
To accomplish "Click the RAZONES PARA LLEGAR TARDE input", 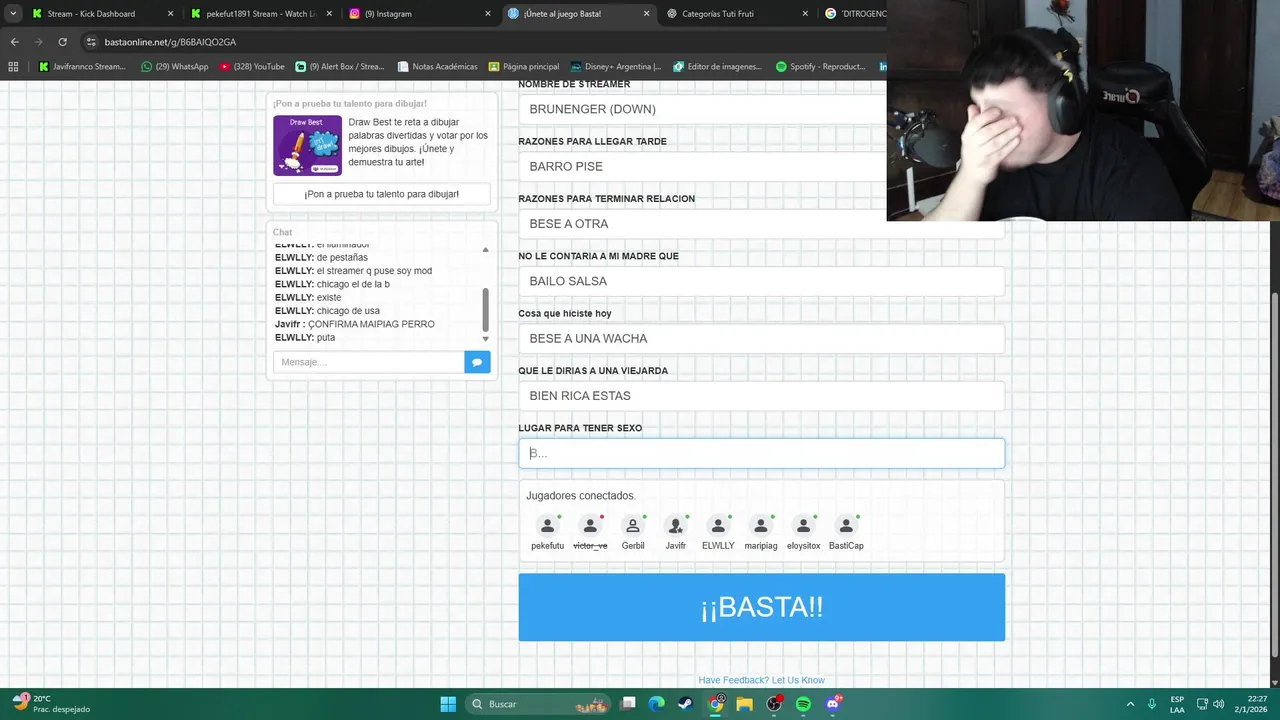I will click(702, 166).
